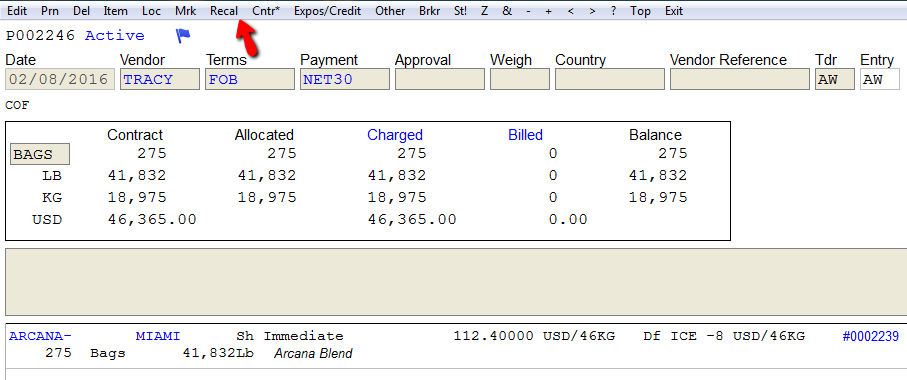
Task: Click the Balance LB value 41,832
Action: tap(658, 176)
